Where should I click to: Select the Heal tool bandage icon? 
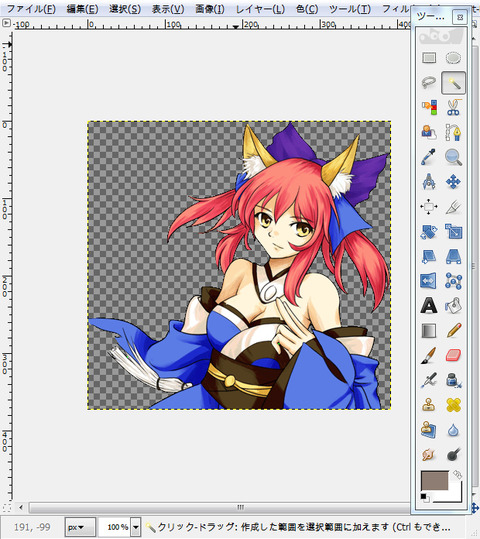pyautogui.click(x=453, y=405)
